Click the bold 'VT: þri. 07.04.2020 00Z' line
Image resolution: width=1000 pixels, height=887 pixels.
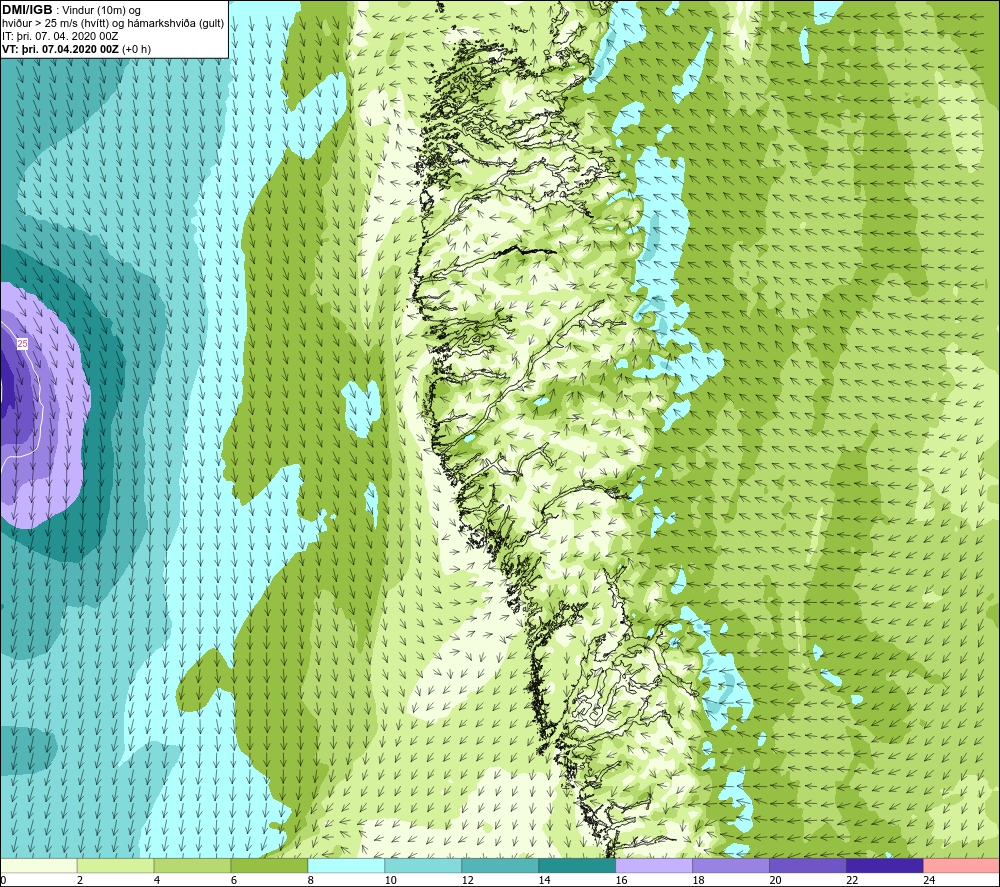click(x=60, y=49)
